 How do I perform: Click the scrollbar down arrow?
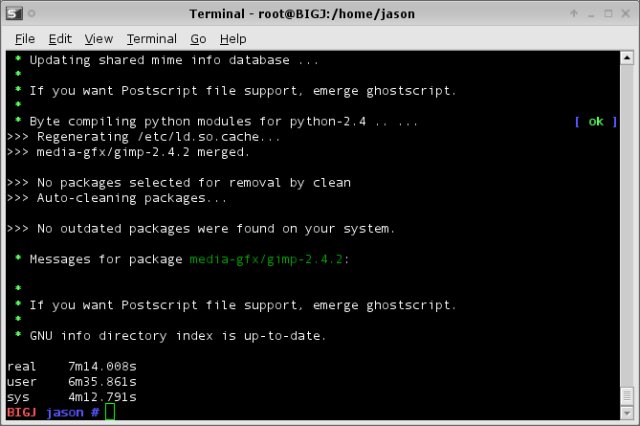pos(627,413)
